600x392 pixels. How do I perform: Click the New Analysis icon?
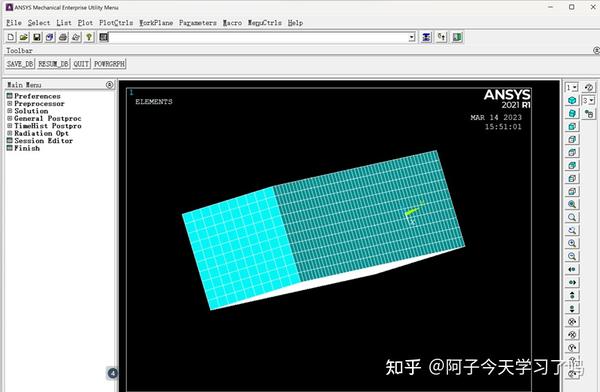tap(11, 37)
